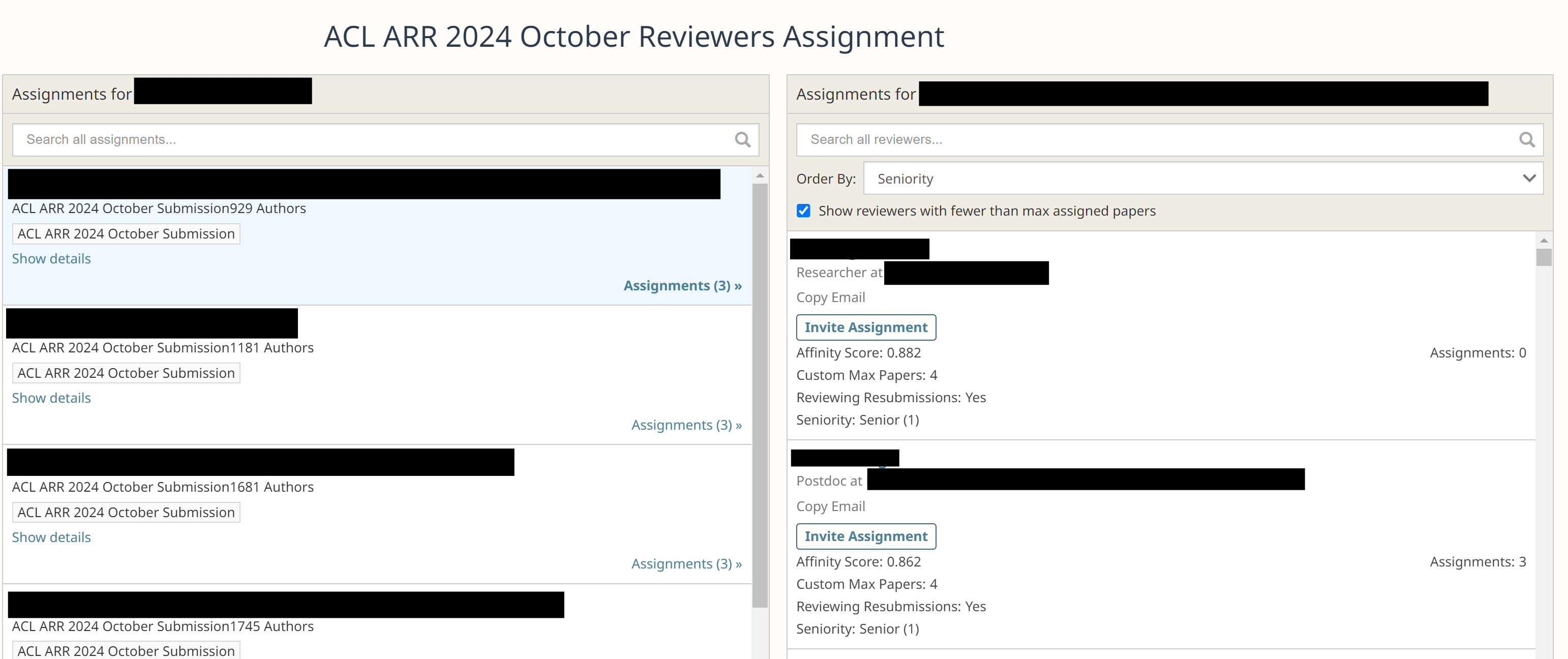1568x659 pixels.
Task: Open the Order By Seniority dropdown
Action: [1203, 178]
